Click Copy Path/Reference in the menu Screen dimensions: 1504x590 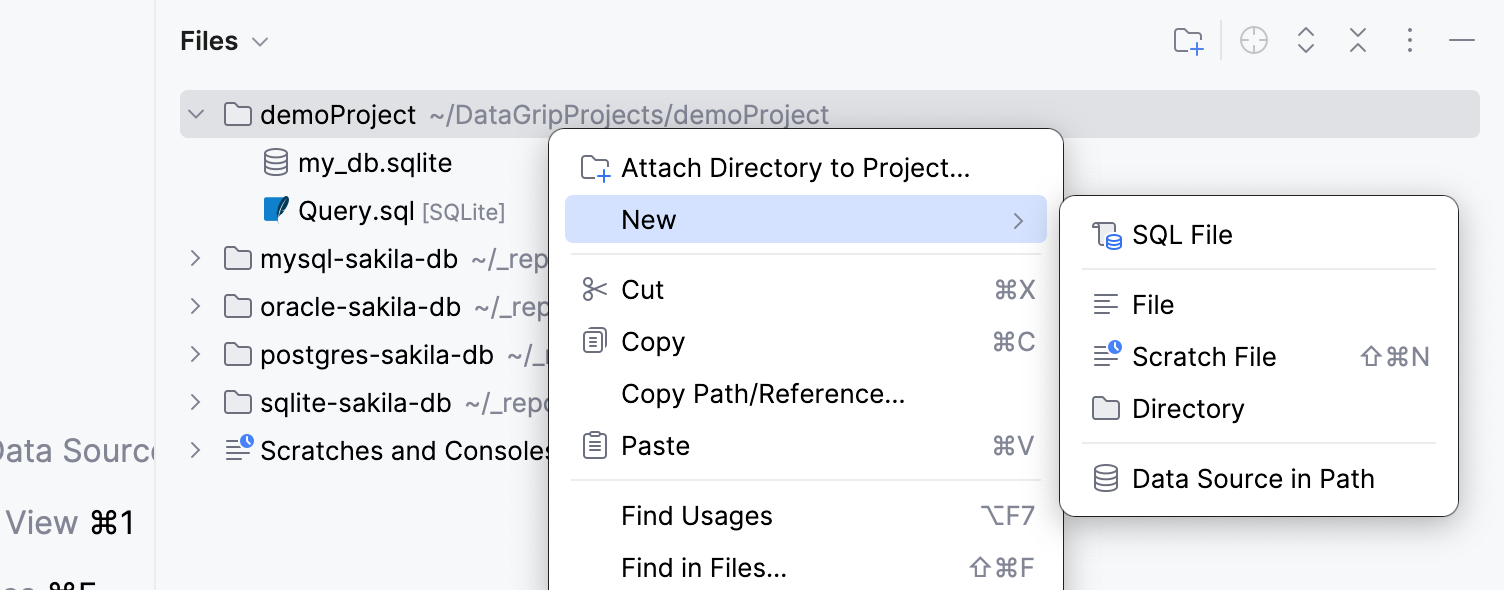763,393
